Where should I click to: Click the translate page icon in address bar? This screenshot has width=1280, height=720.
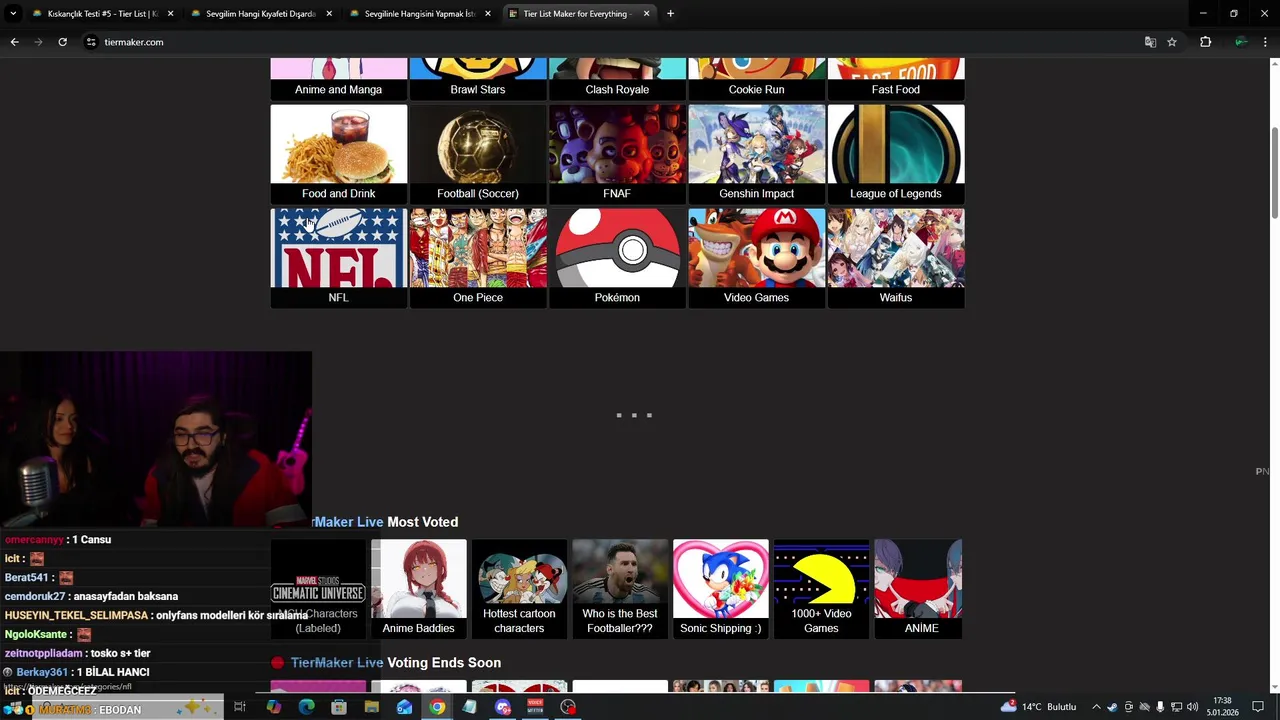[1150, 42]
